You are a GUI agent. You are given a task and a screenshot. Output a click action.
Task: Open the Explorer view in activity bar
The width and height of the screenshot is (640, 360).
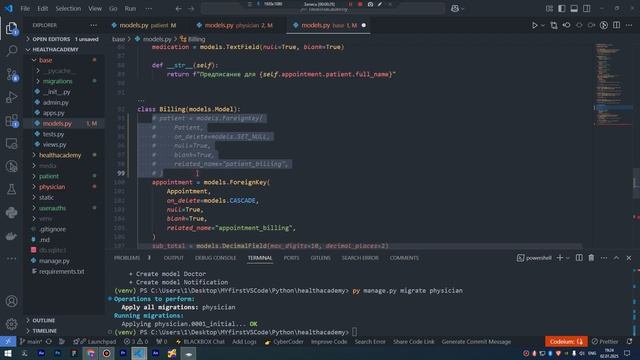[x=11, y=28]
